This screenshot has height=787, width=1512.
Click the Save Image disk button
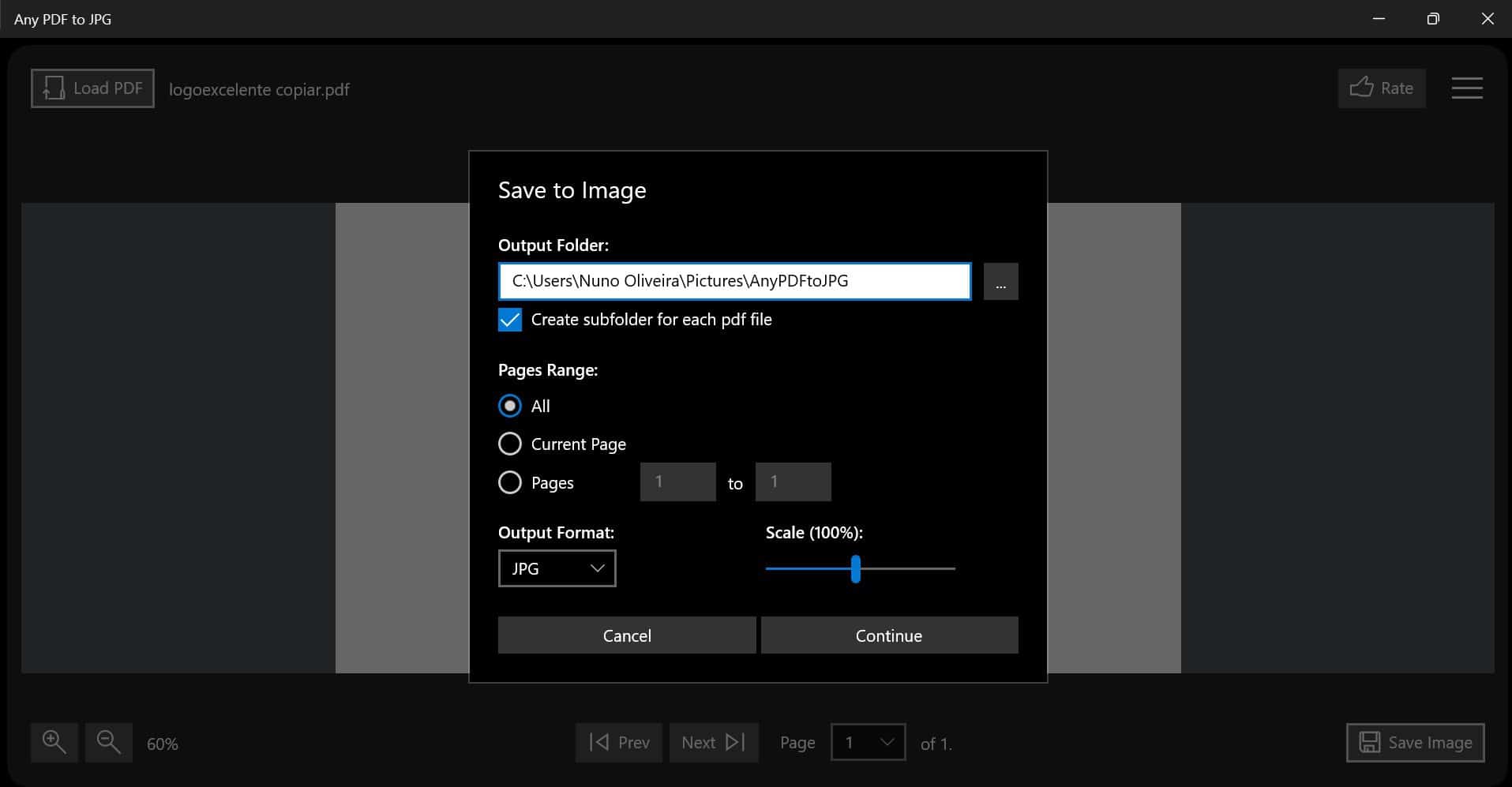pyautogui.click(x=1415, y=743)
